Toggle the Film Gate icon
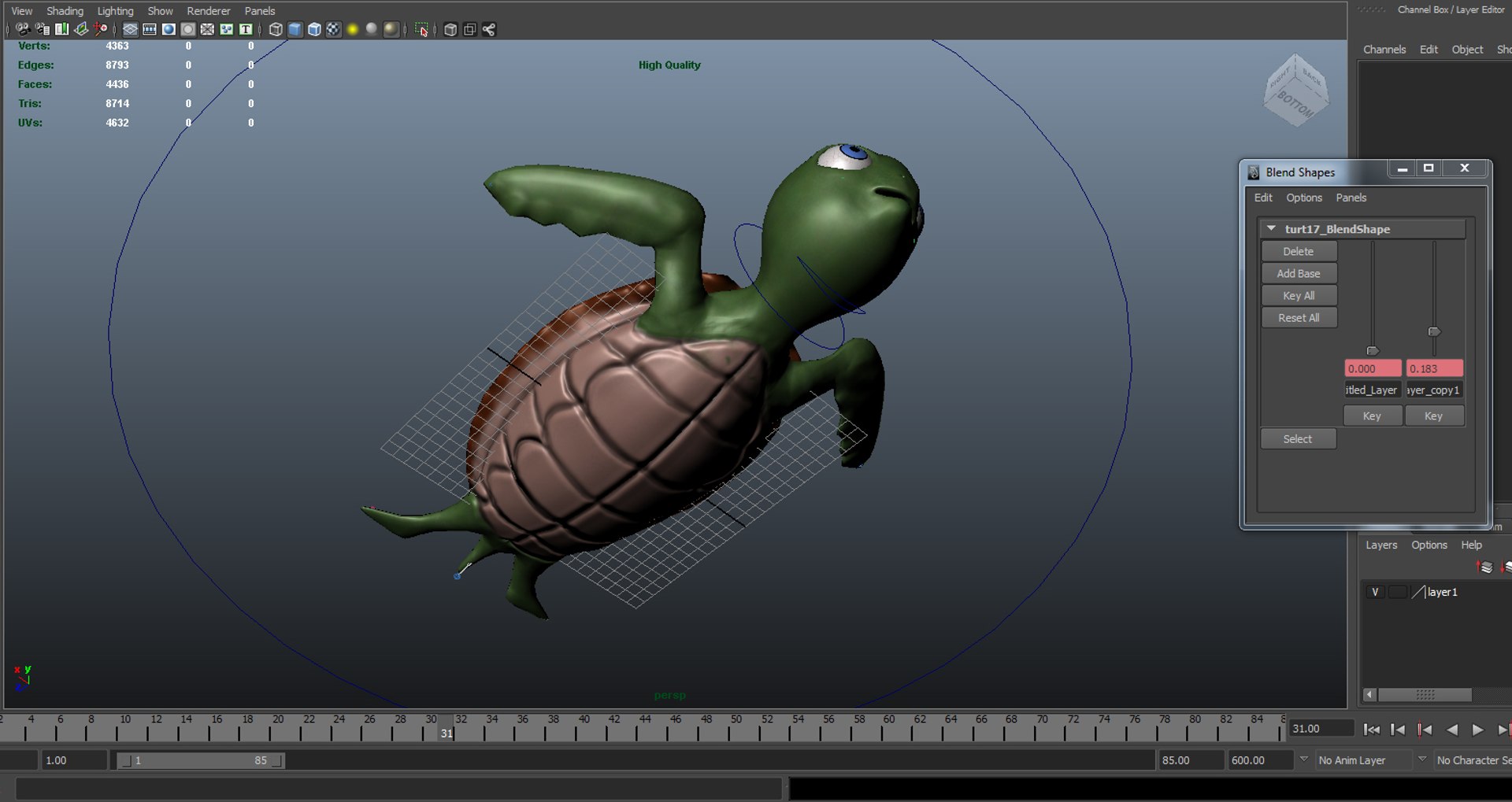The image size is (1512, 802). point(149,29)
